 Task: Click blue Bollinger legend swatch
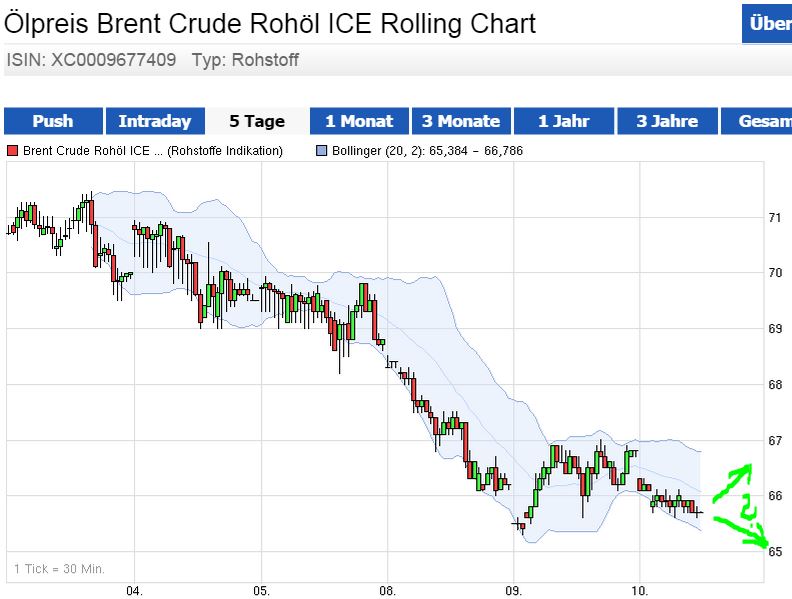321,151
